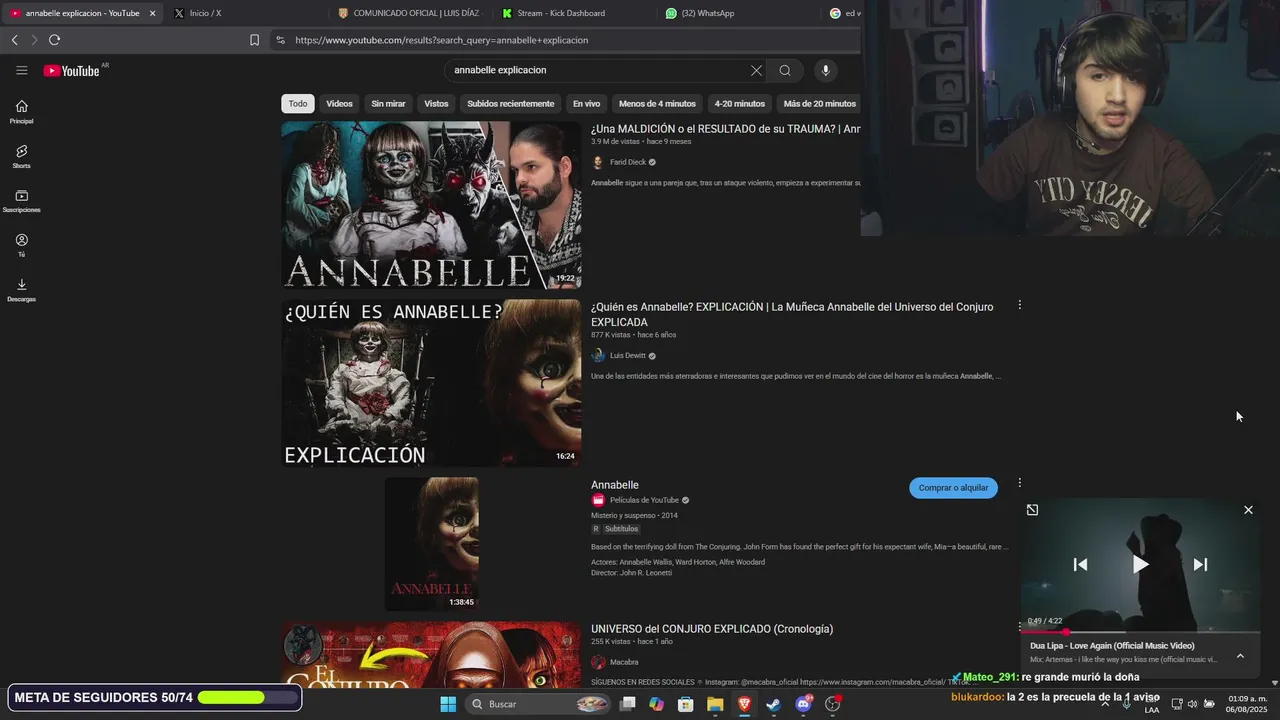1280x720 pixels.
Task: Play the Dua Lipa miniplayer video
Action: [x=1140, y=564]
